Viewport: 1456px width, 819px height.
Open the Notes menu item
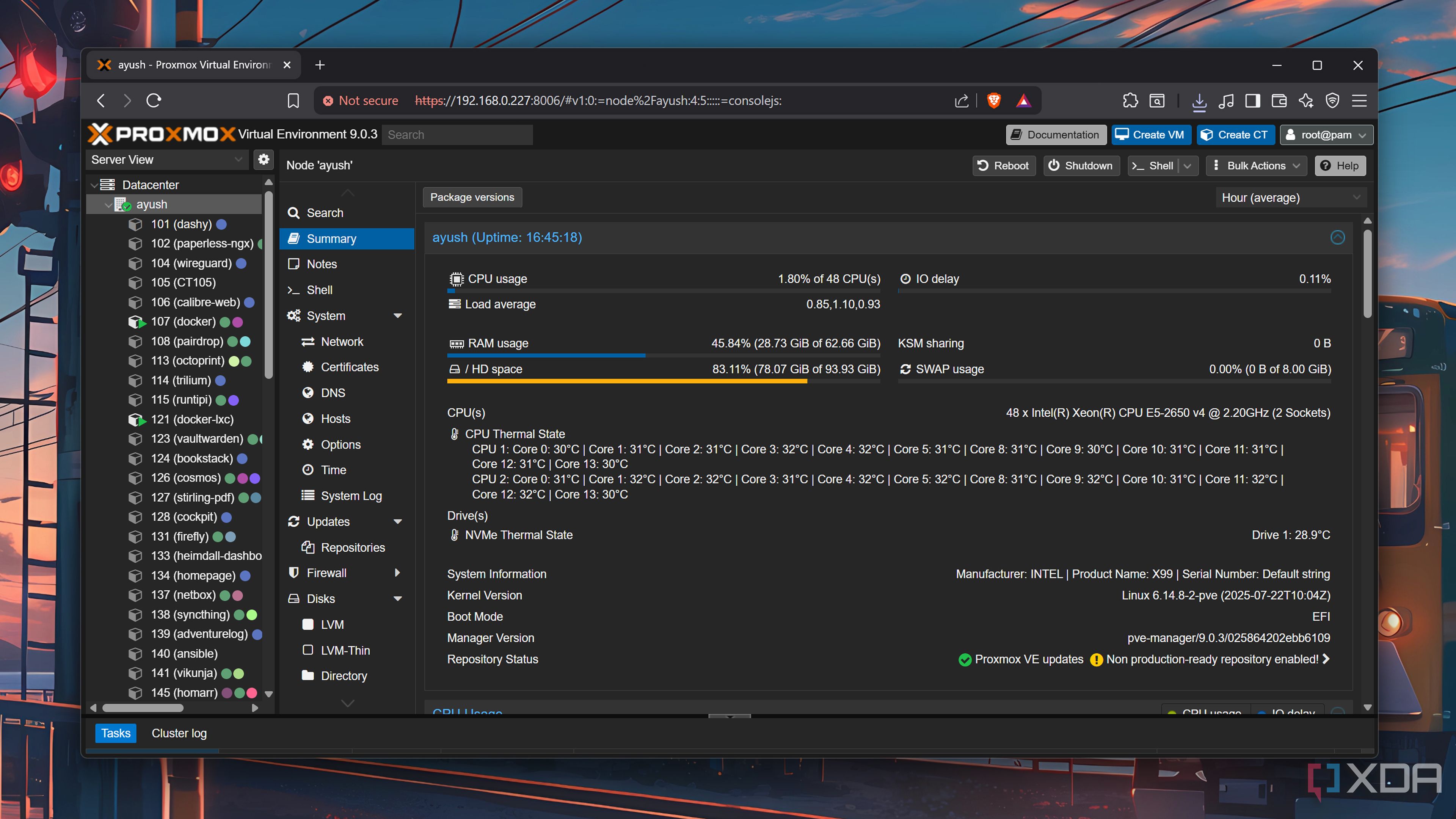(347, 264)
